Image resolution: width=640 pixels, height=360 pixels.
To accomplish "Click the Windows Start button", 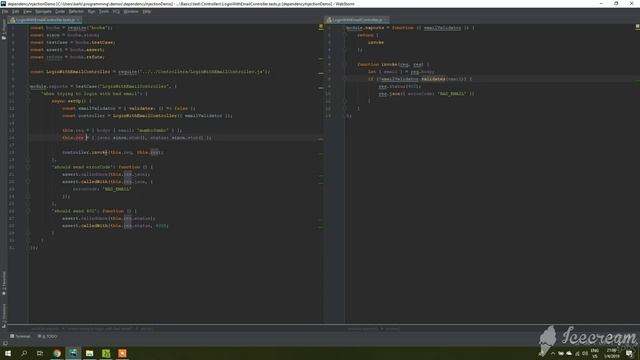I will [7, 353].
